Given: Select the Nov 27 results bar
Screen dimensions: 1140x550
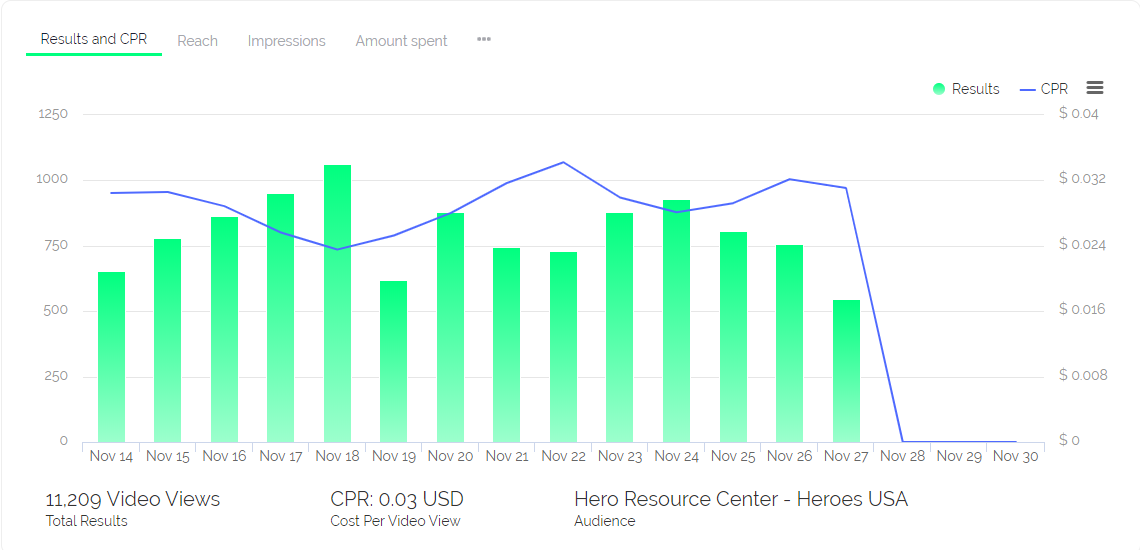Looking at the screenshot, I should (x=846, y=371).
